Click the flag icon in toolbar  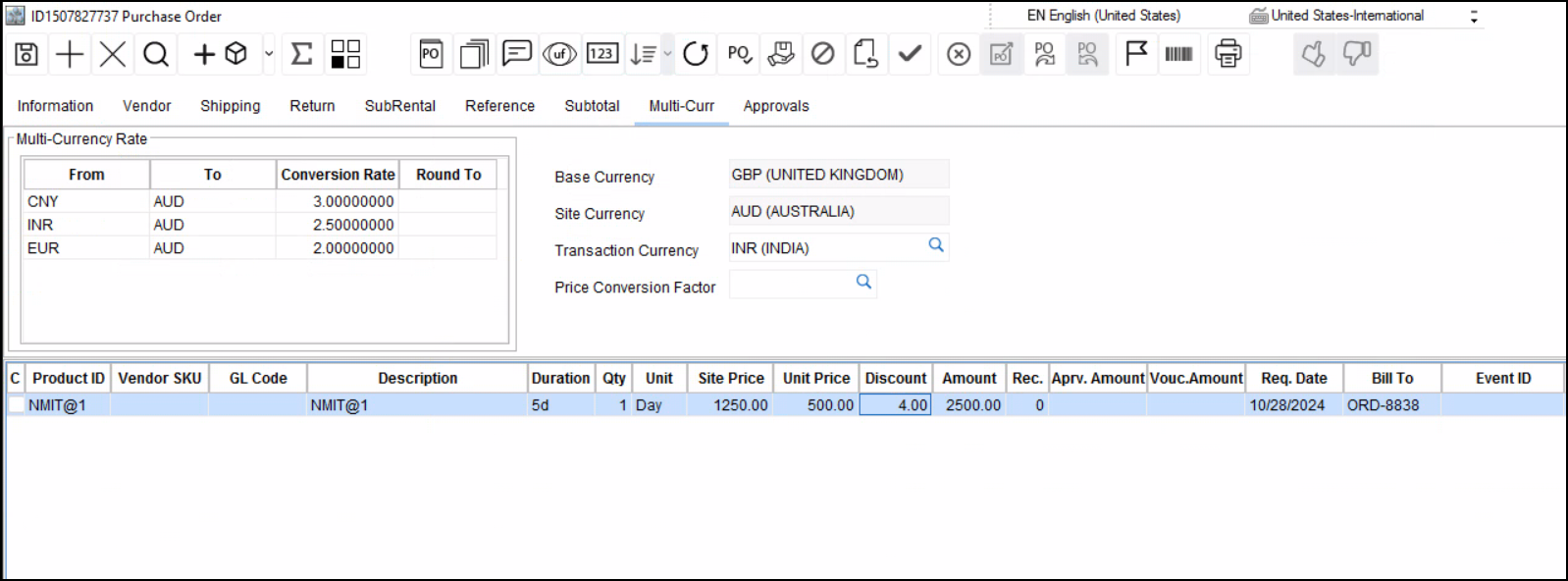click(1135, 53)
